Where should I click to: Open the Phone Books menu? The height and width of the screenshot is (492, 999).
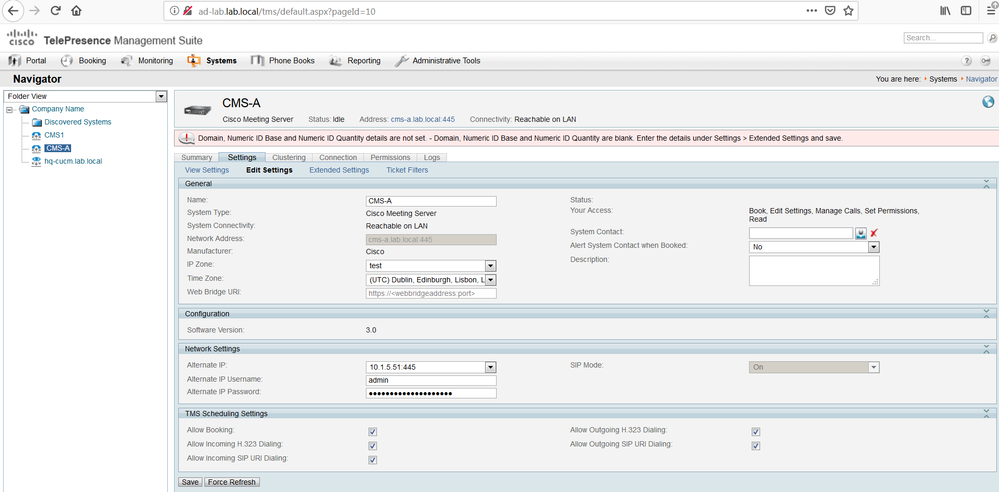coord(283,61)
